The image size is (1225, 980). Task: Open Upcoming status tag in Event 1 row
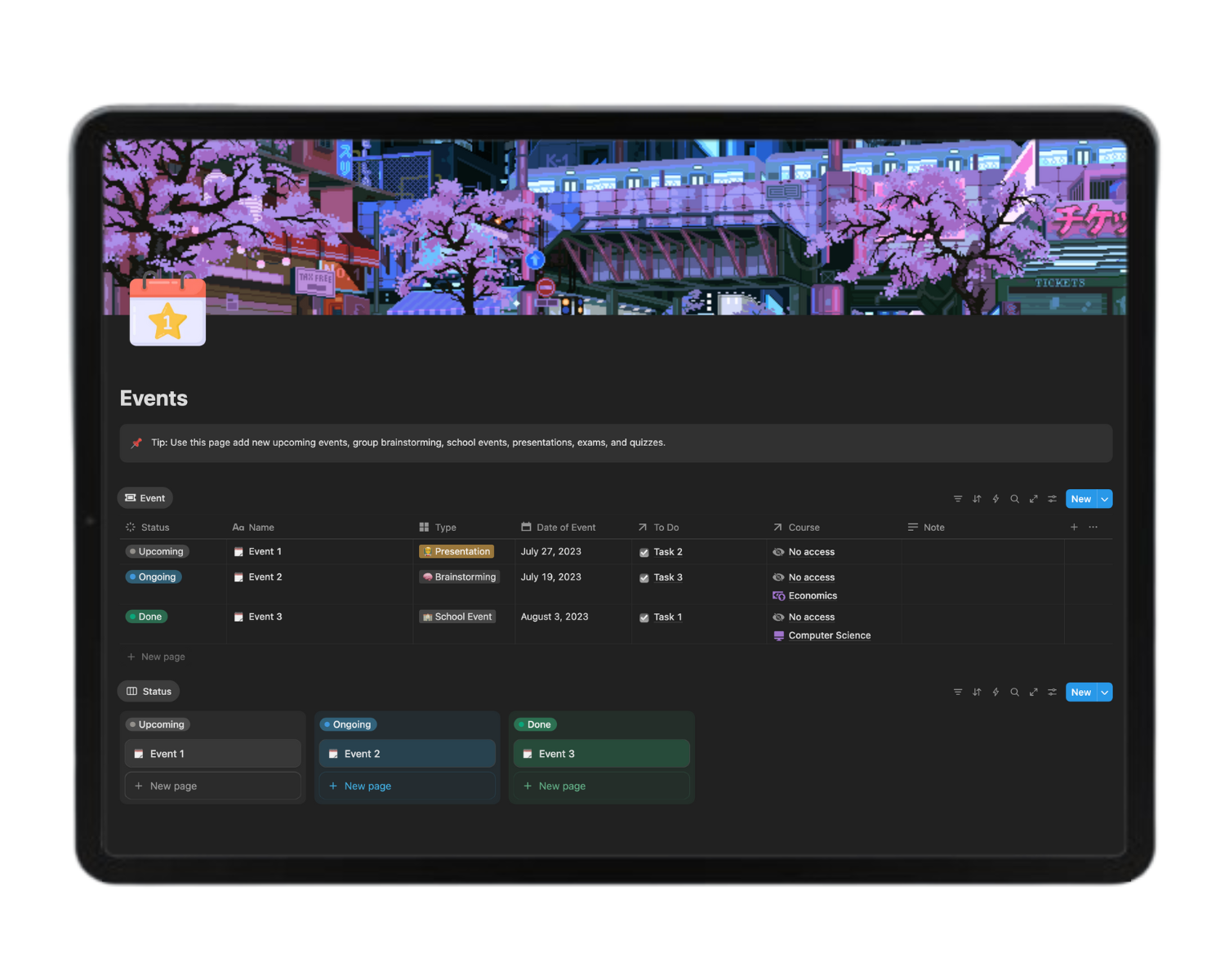point(158,552)
